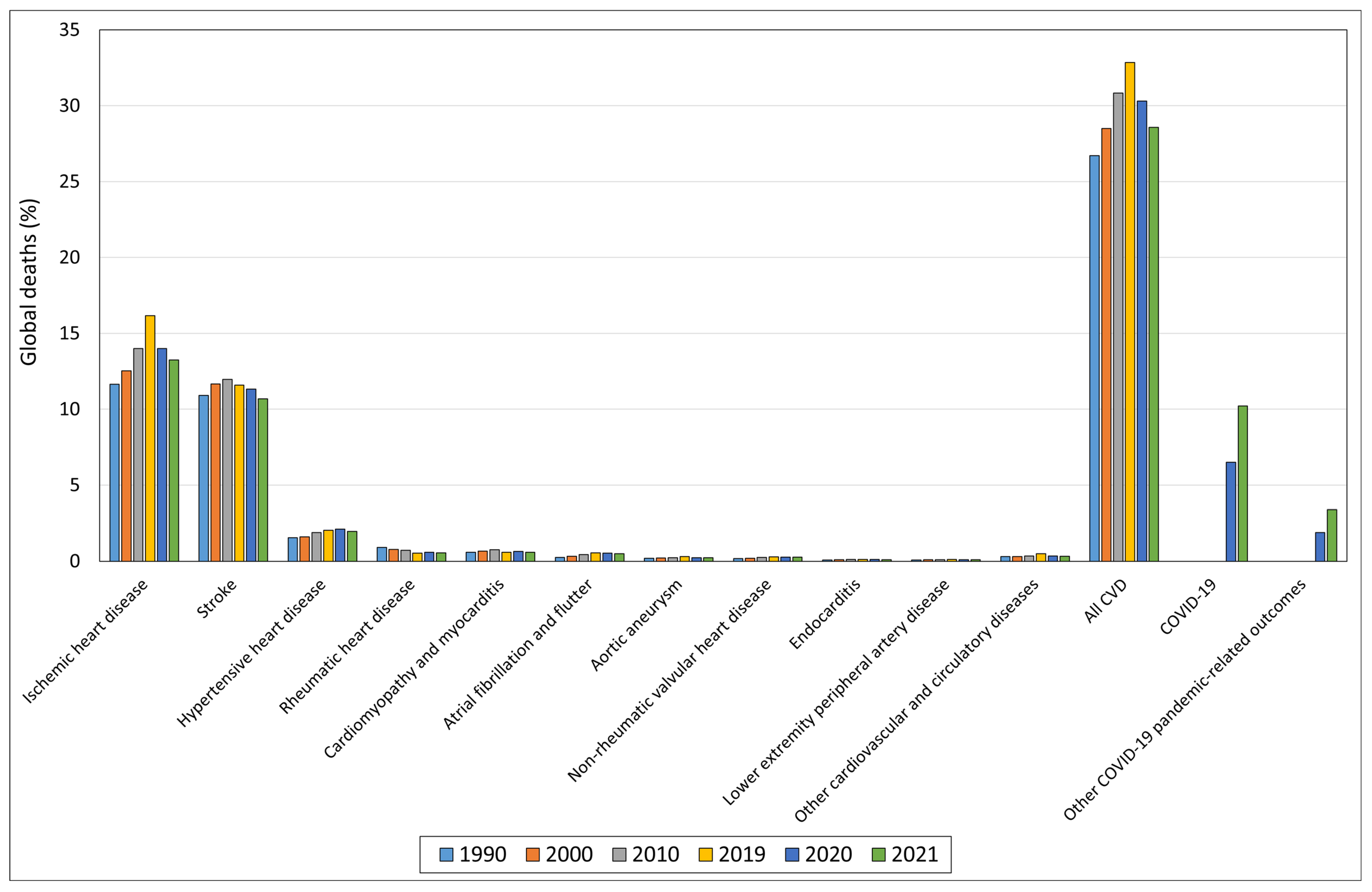
Task: Click the 2010 gray Stroke bar
Action: coord(227,470)
